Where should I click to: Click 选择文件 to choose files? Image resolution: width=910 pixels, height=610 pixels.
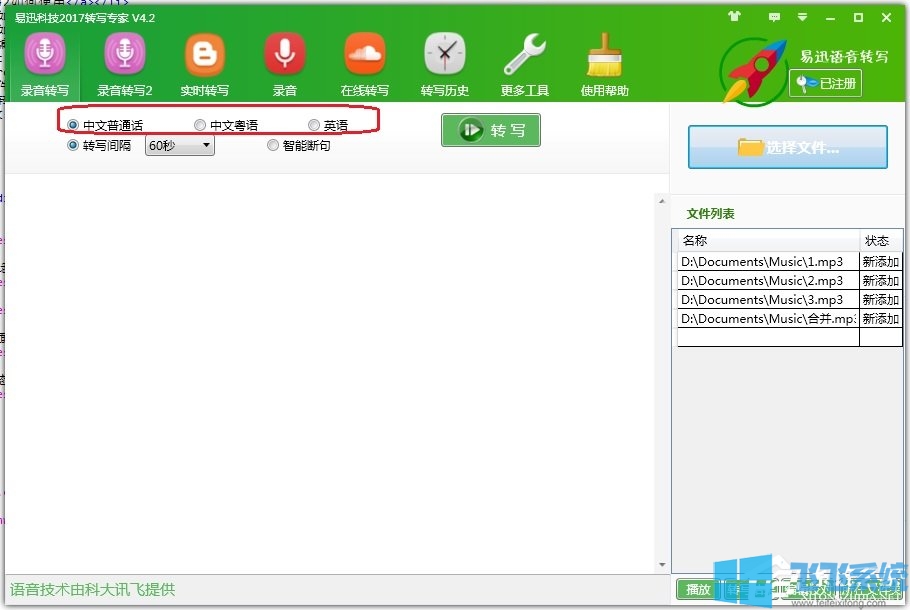point(789,146)
